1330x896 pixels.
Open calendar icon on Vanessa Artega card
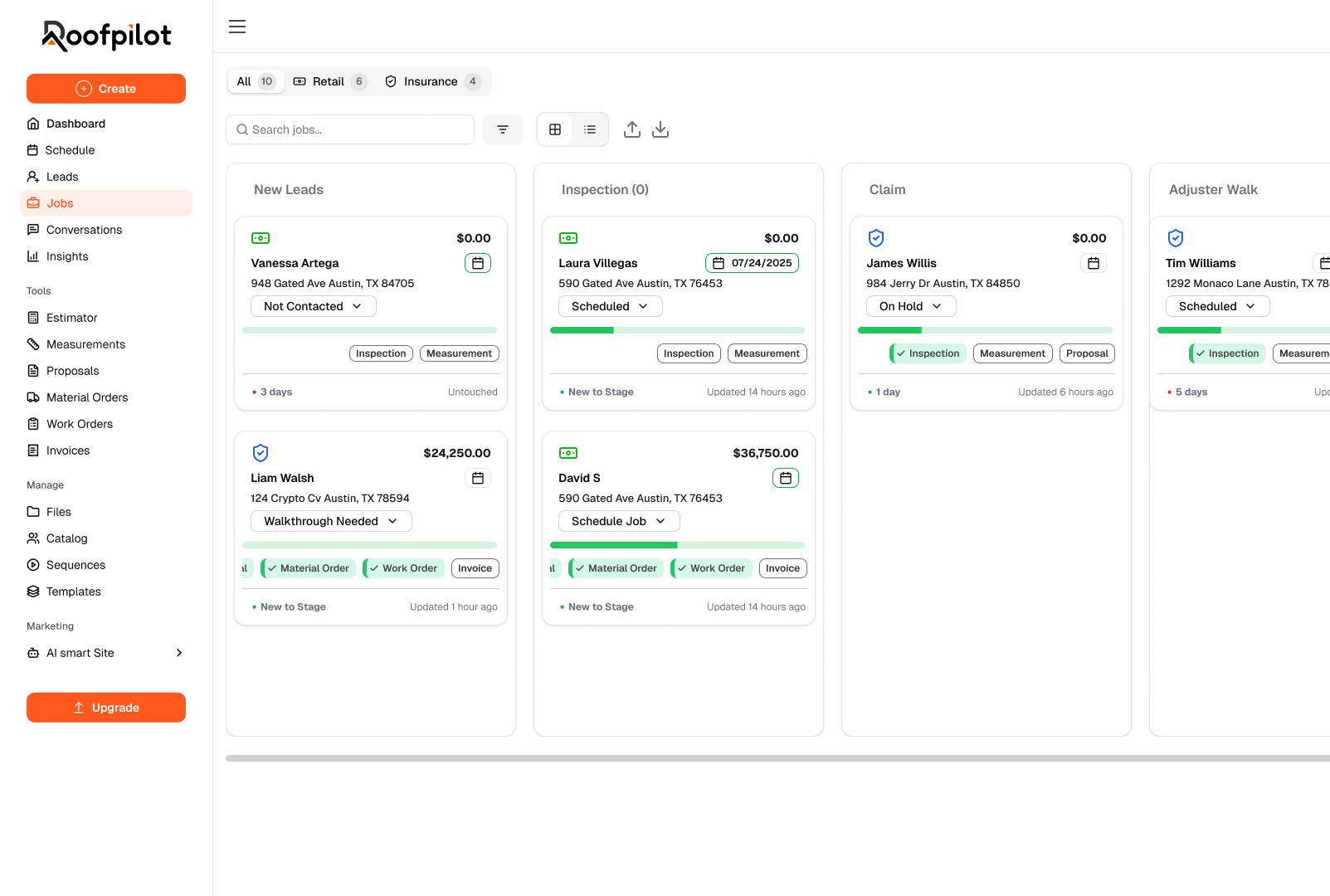(x=478, y=263)
